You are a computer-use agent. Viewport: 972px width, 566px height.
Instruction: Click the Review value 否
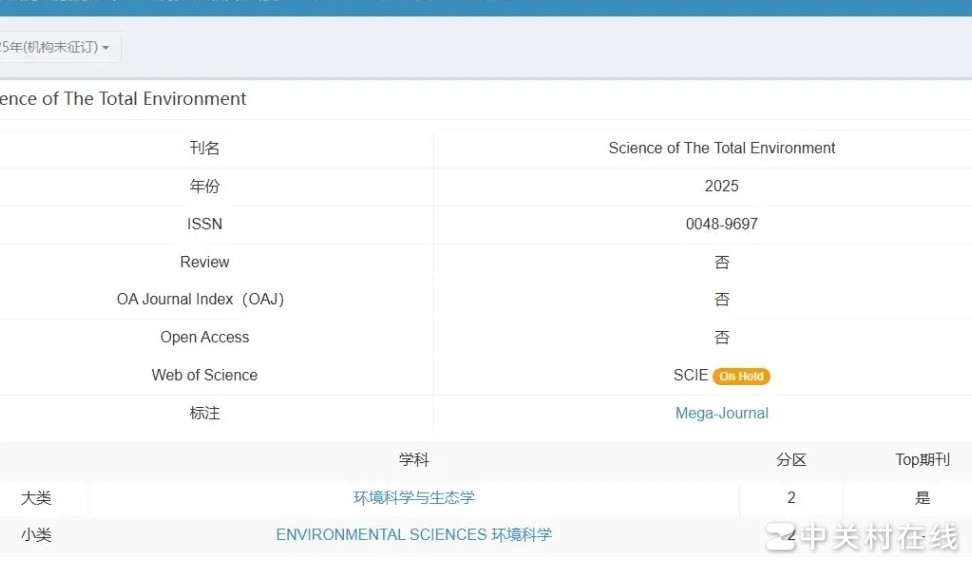[722, 262]
